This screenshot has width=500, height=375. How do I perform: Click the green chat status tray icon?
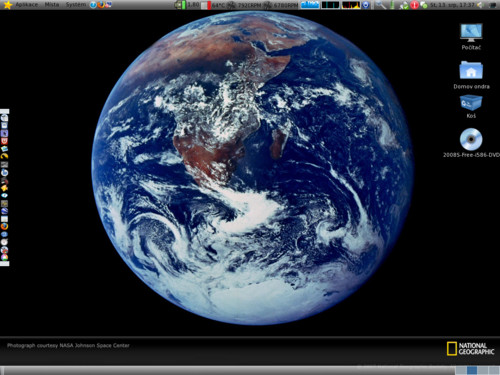tap(424, 5)
